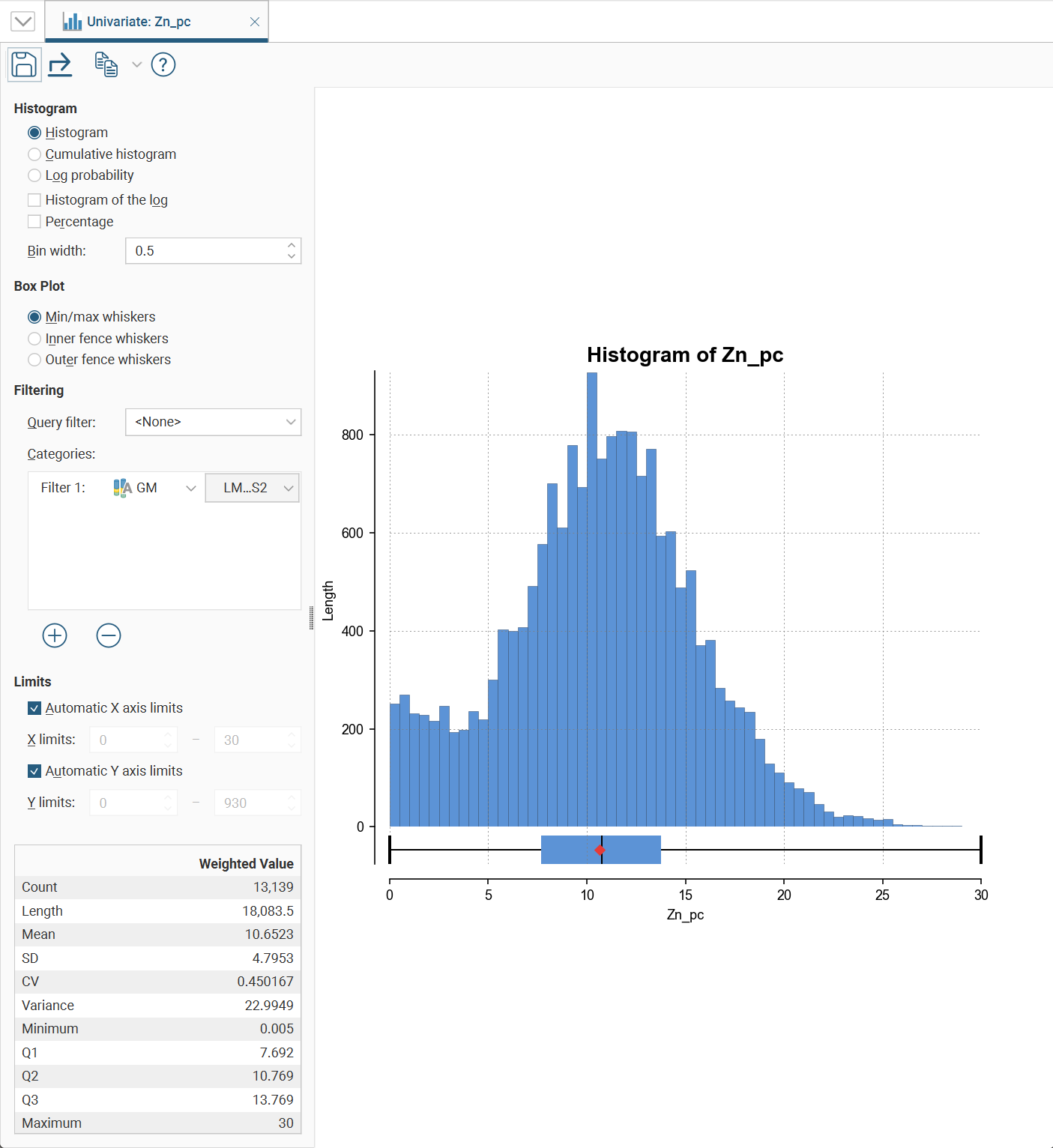This screenshot has height=1148, width=1053.
Task: Select the Cumulative histogram option
Action: tap(34, 154)
